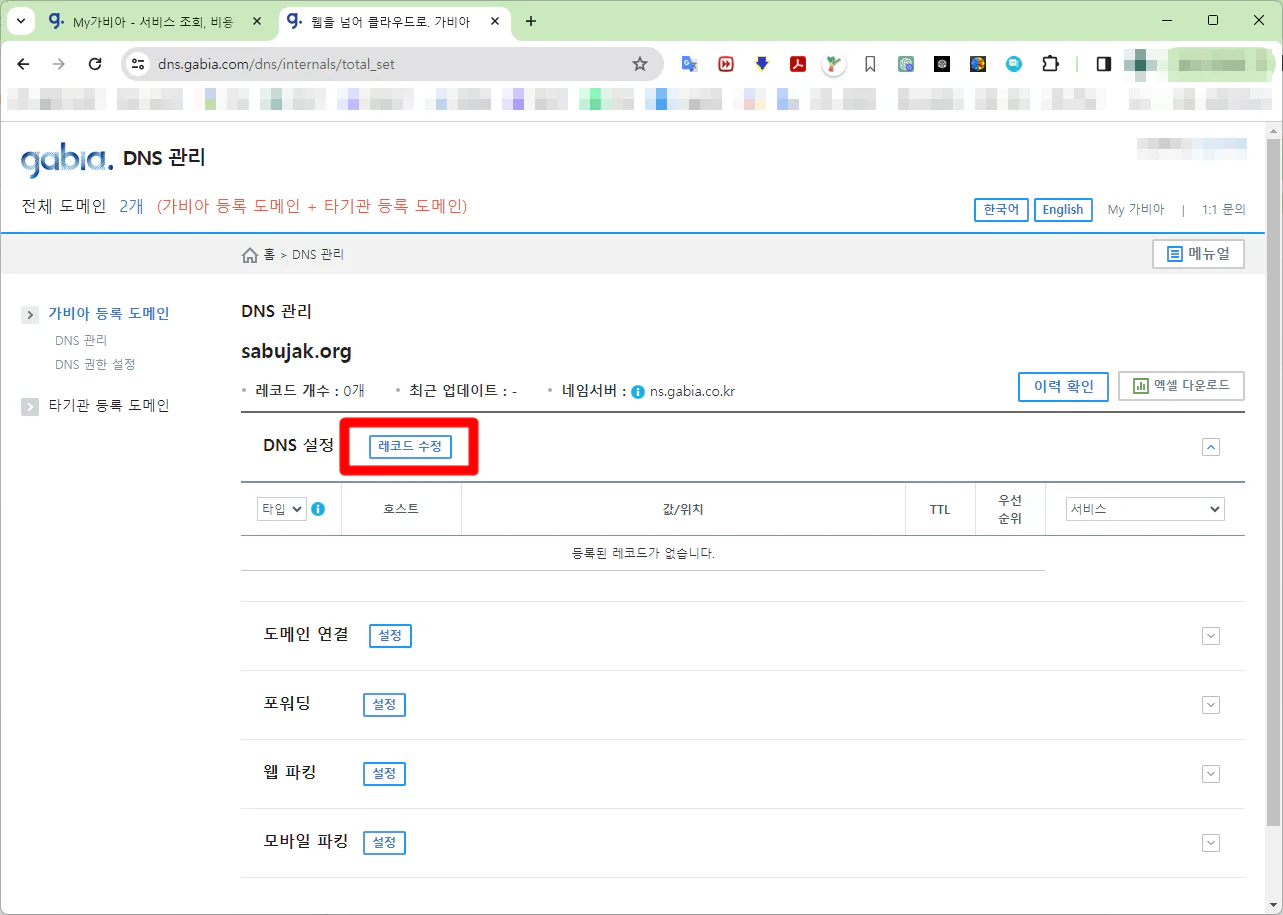The width and height of the screenshot is (1283, 915).
Task: Go back with browser back arrow
Action: tap(23, 64)
